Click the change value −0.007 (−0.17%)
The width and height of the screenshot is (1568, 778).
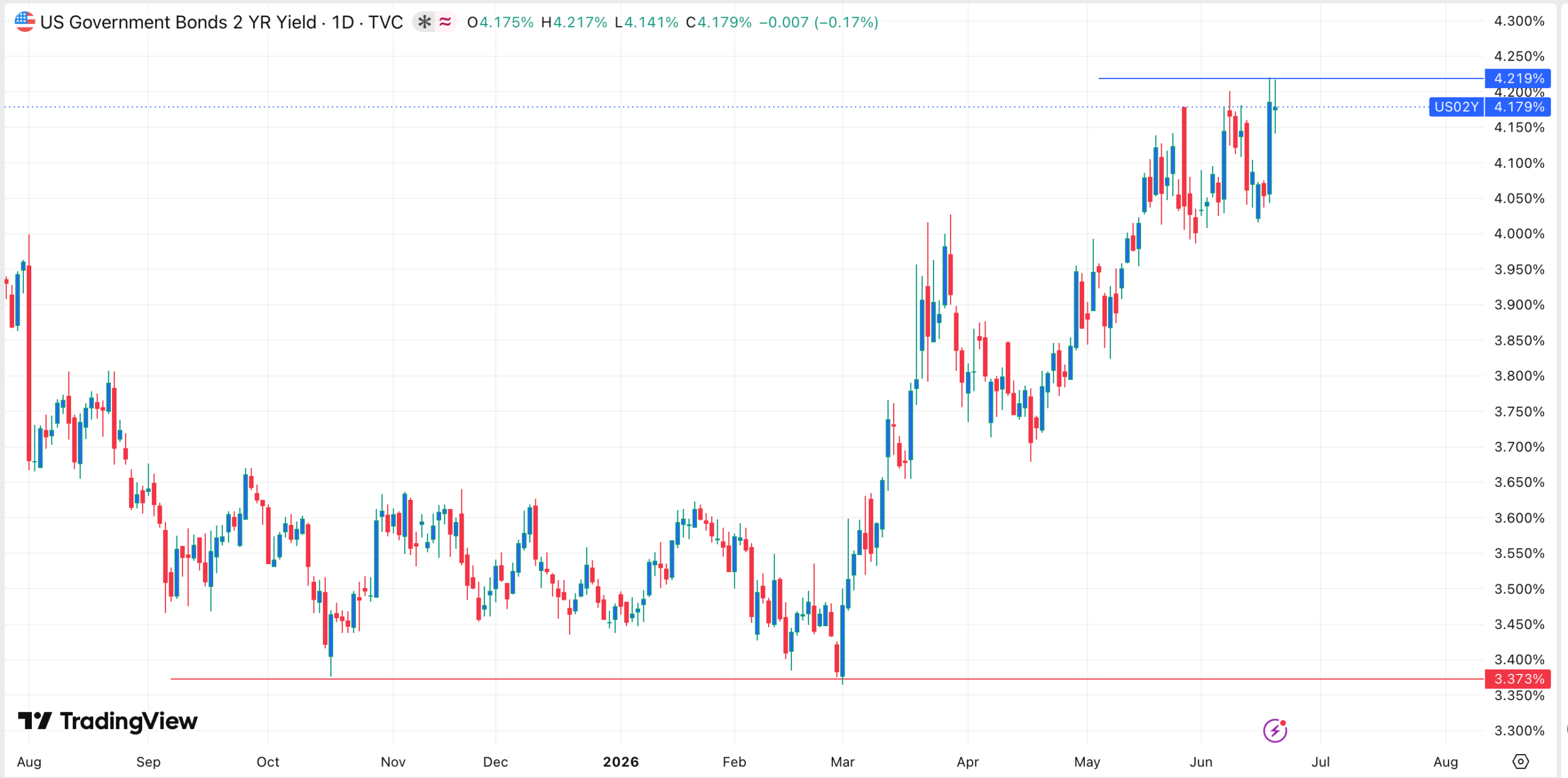click(819, 22)
